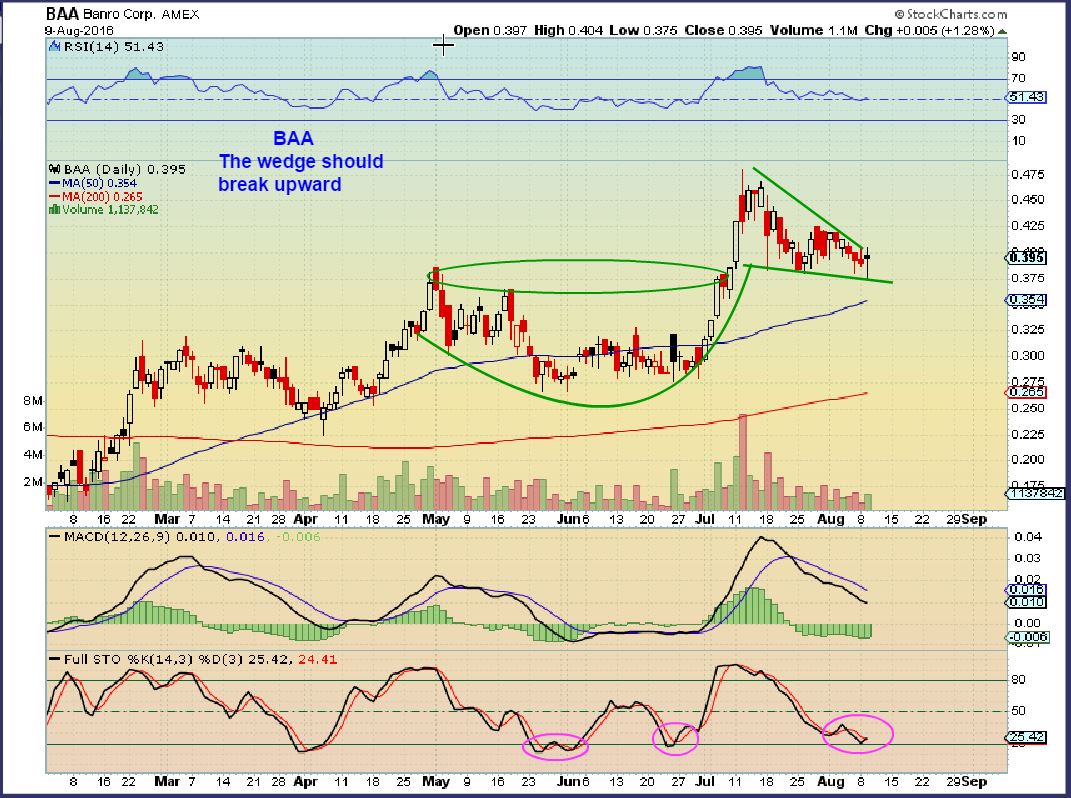Click the MACD -0.006 histogram value tag
The width and height of the screenshot is (1071, 798).
pyautogui.click(x=1027, y=637)
